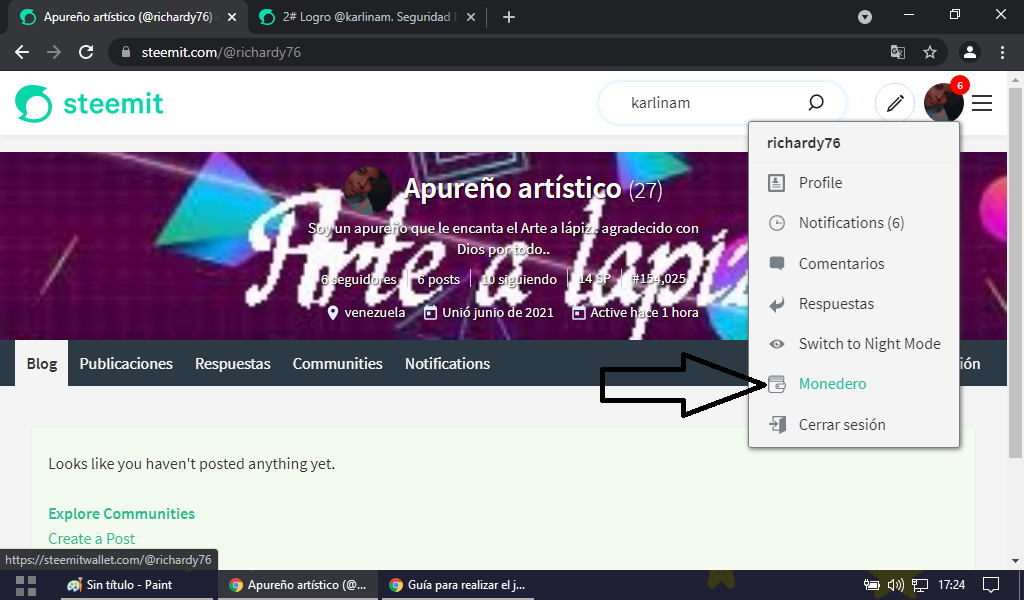Click the Apureño artístico profile name

pyautogui.click(x=512, y=189)
